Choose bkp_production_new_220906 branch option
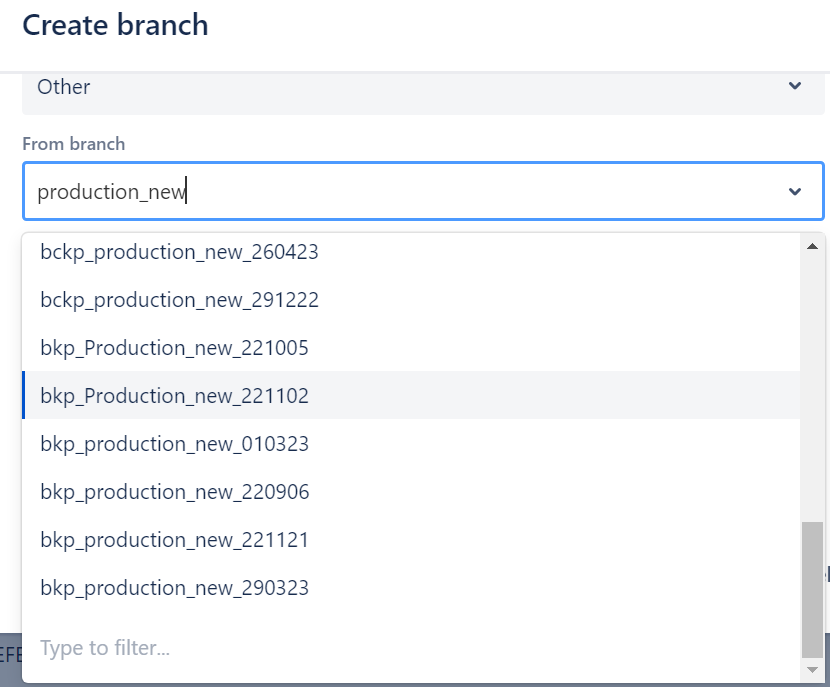Screen dimensions: 830x692 175,492
